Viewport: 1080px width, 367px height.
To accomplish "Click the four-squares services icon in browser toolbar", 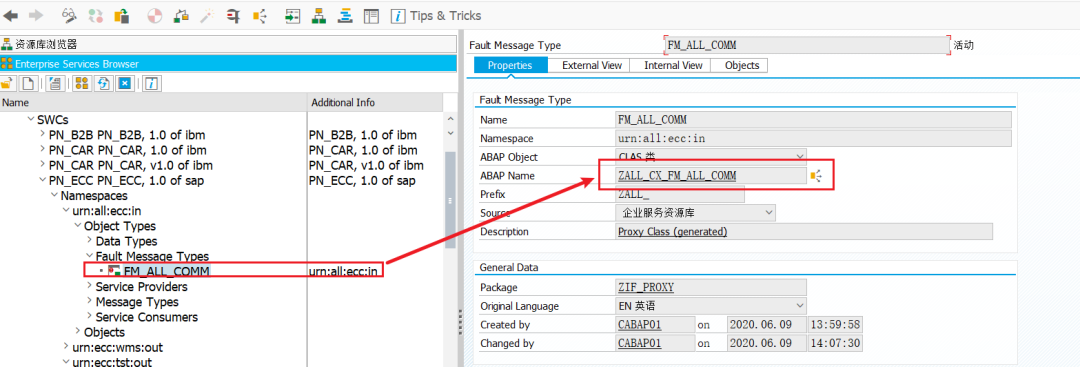I will click(x=82, y=83).
